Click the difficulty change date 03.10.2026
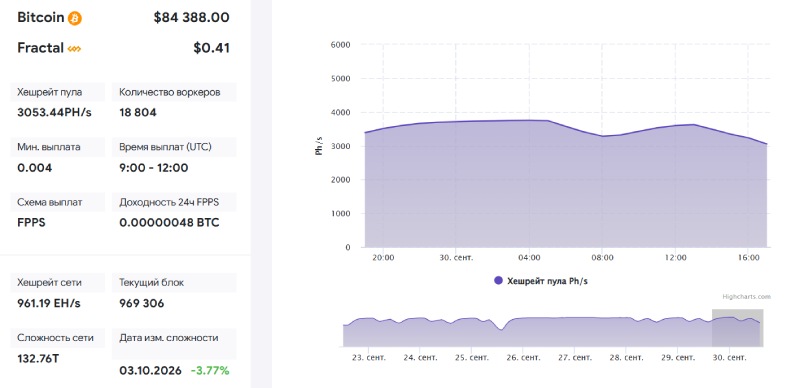This screenshot has height=388, width=800. (151, 371)
